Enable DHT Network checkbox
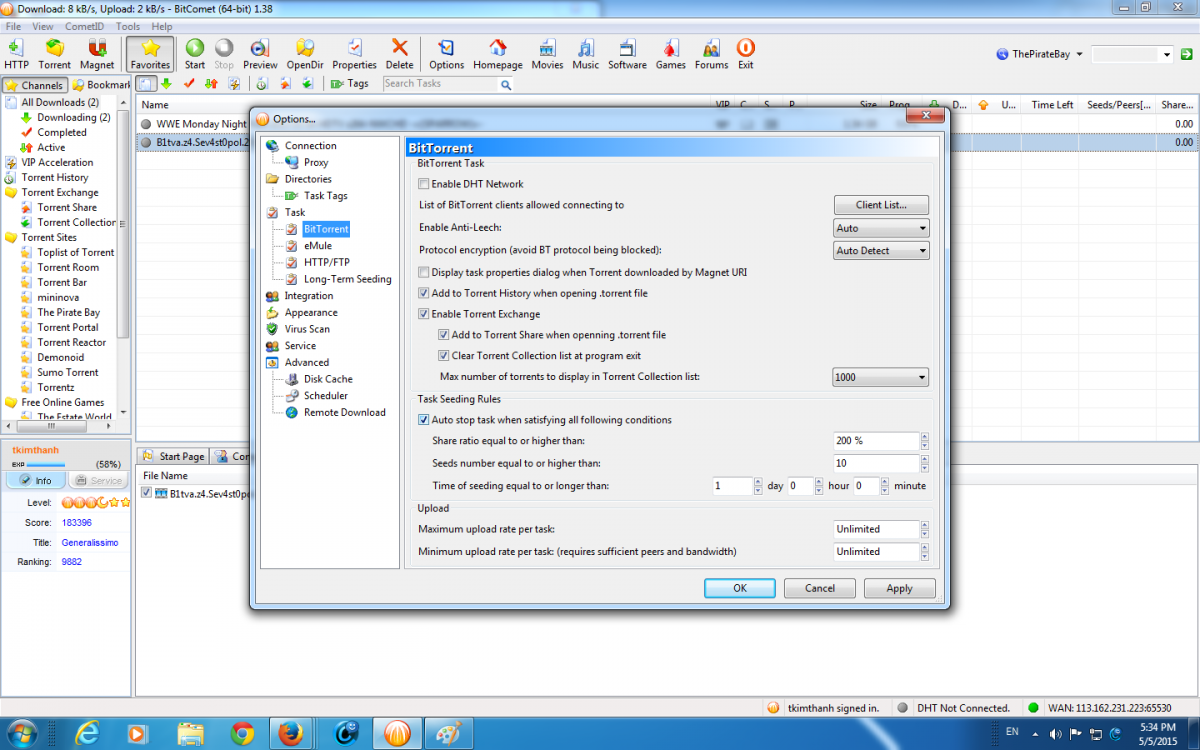 click(x=424, y=184)
